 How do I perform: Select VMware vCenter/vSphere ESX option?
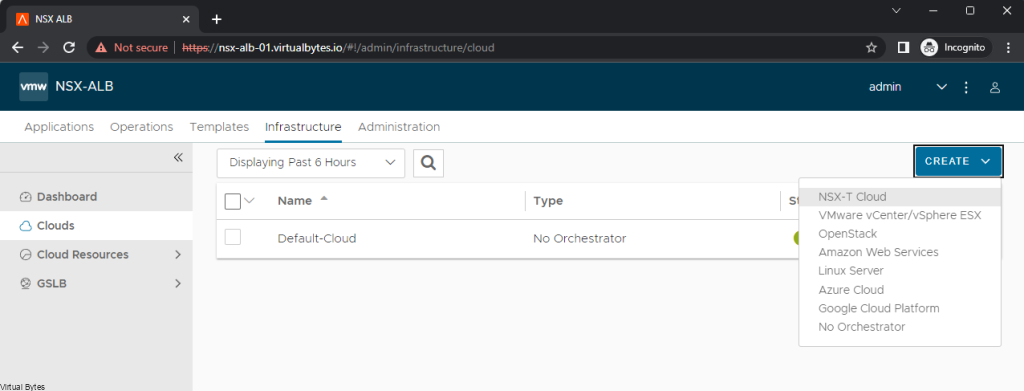click(x=900, y=215)
